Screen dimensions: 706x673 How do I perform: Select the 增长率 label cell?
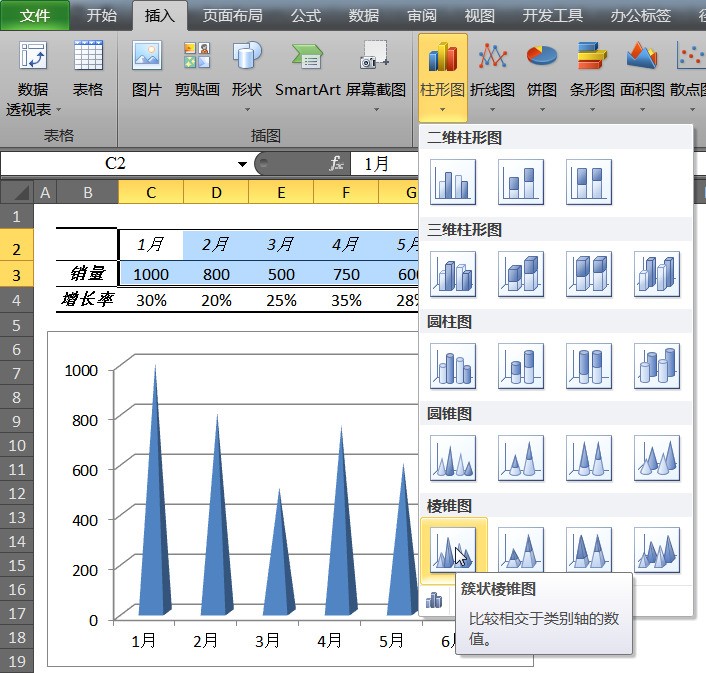click(87, 299)
